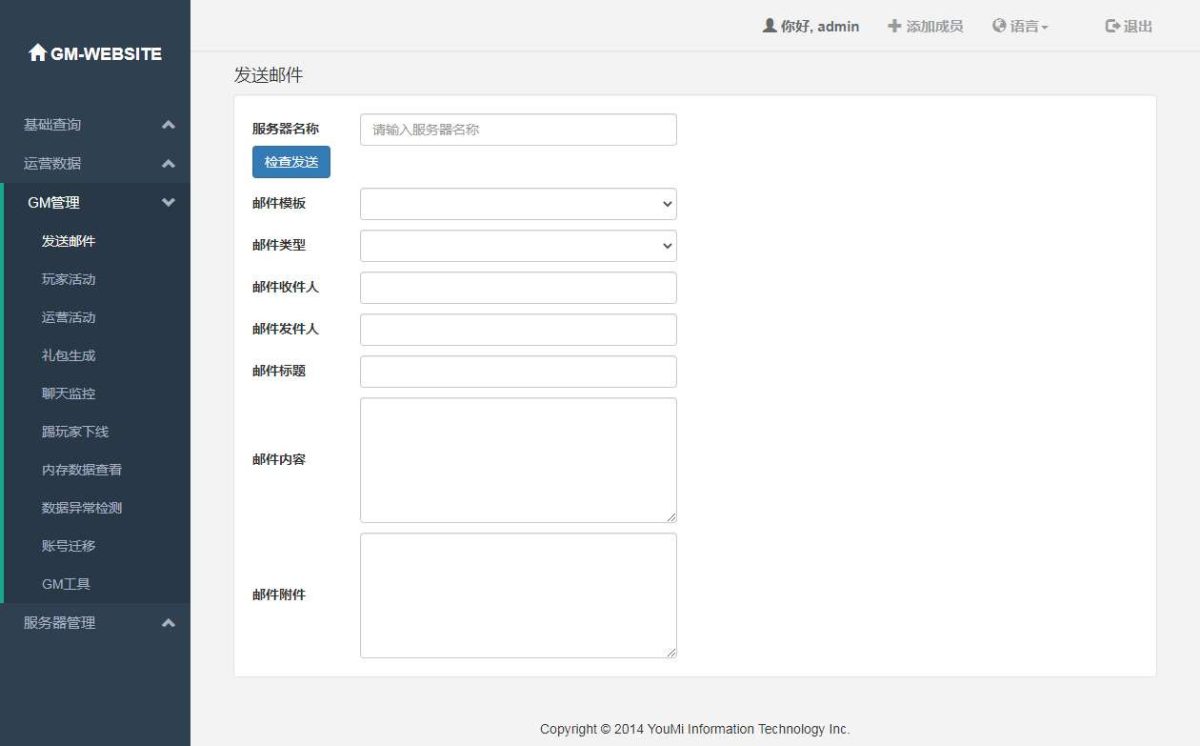Image resolution: width=1200 pixels, height=746 pixels.
Task: Click the 退出 link
Action: (x=1129, y=26)
